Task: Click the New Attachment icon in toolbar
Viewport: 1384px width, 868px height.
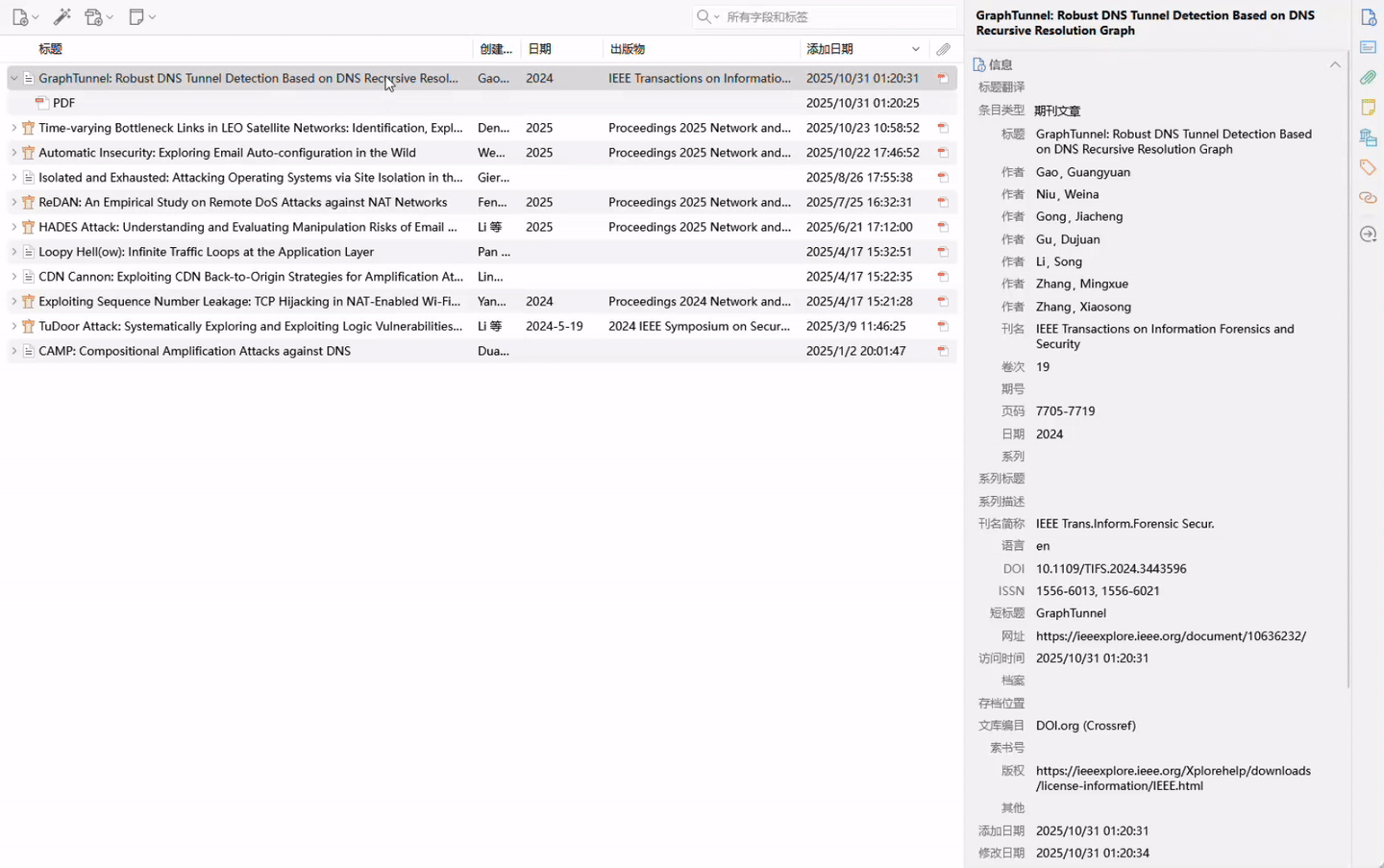Action: (x=94, y=16)
